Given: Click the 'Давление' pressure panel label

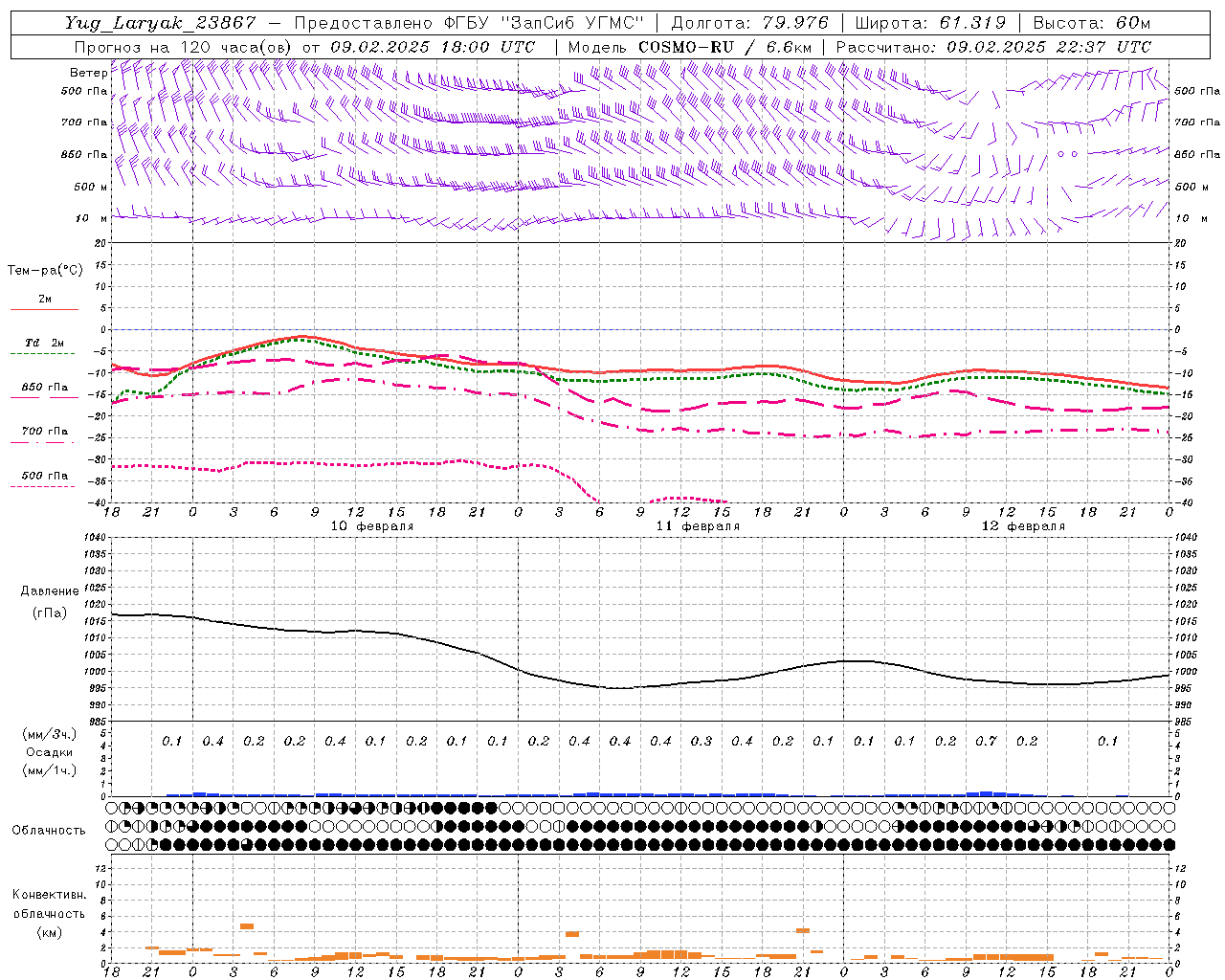Looking at the screenshot, I should 50,591.
